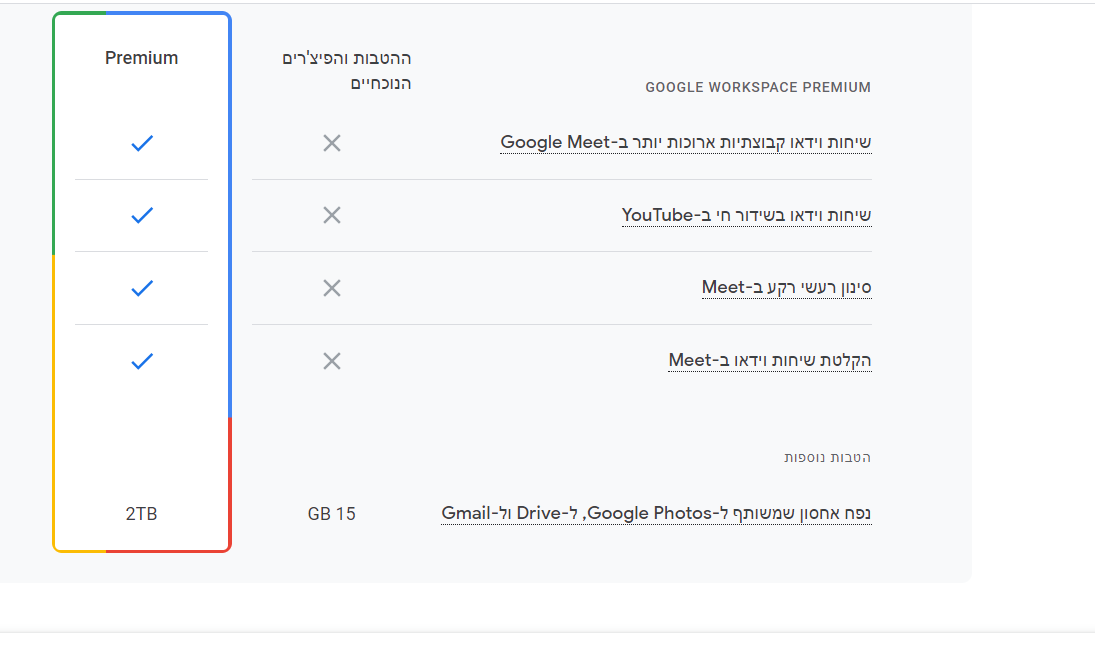Open the YouTube live video streaming link
Screen dimensions: 1095x648
pos(746,215)
